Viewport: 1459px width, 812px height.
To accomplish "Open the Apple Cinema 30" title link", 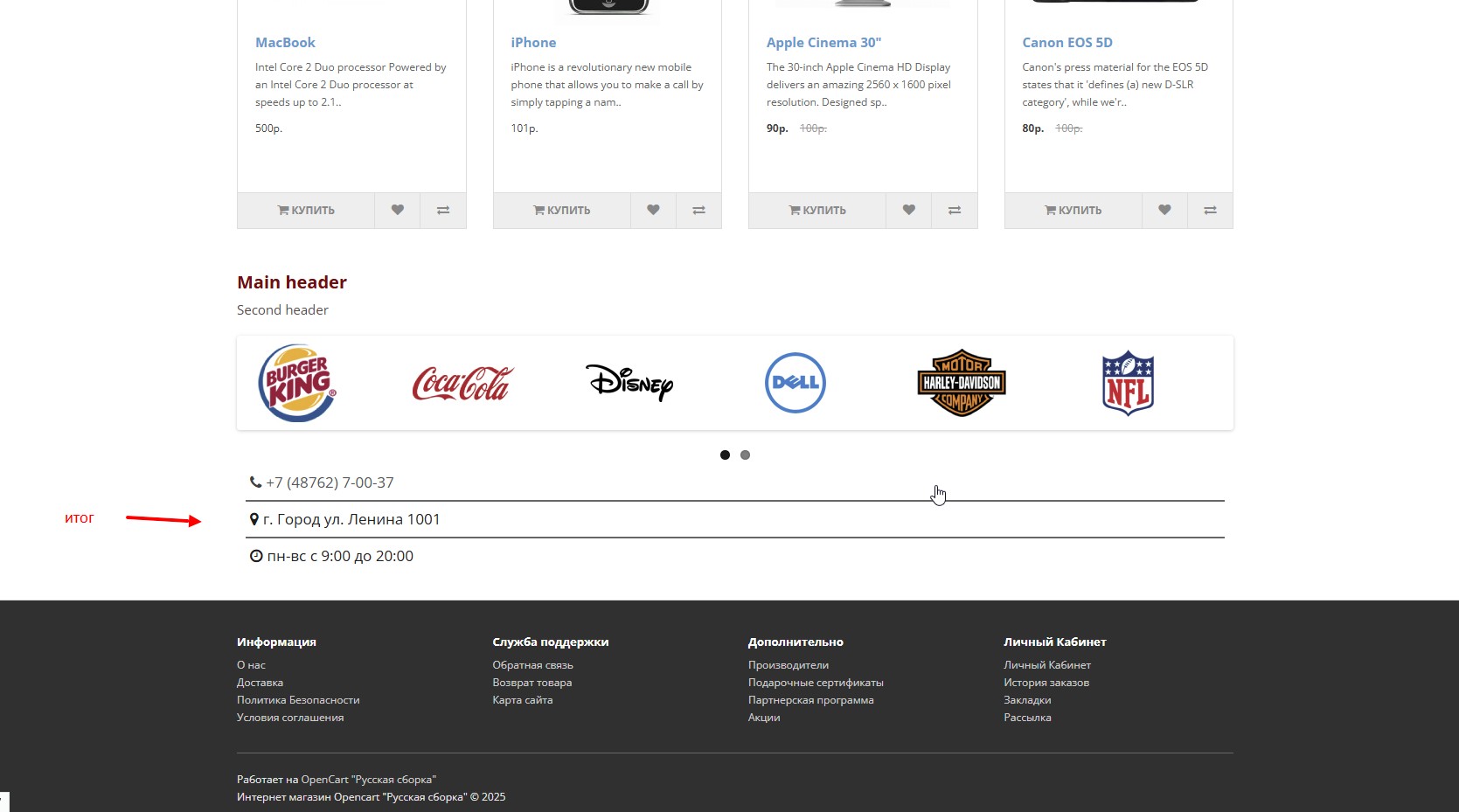I will (x=823, y=42).
